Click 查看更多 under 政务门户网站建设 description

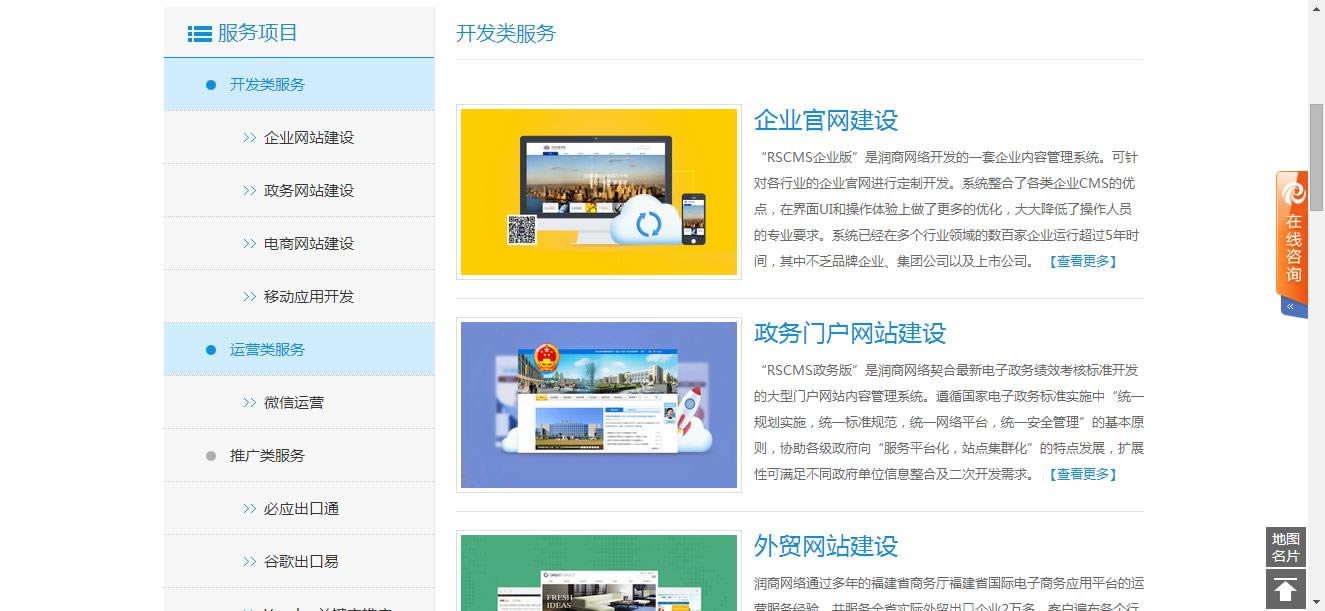click(x=1083, y=475)
